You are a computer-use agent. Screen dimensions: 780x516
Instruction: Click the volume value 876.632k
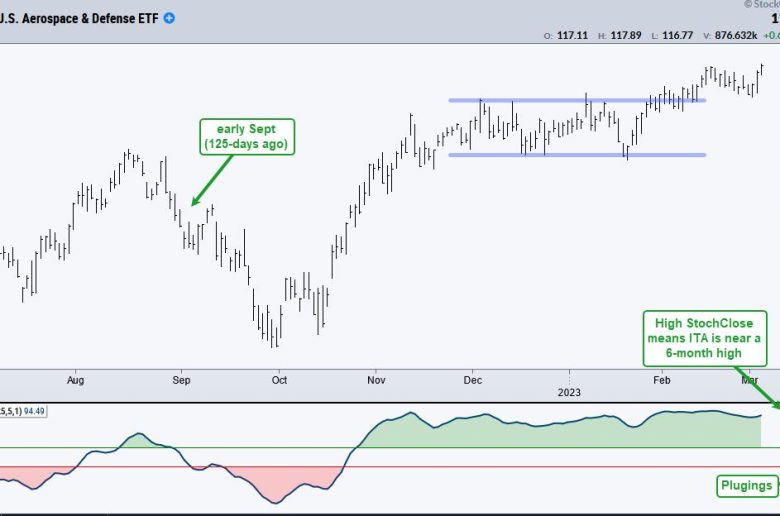click(736, 35)
